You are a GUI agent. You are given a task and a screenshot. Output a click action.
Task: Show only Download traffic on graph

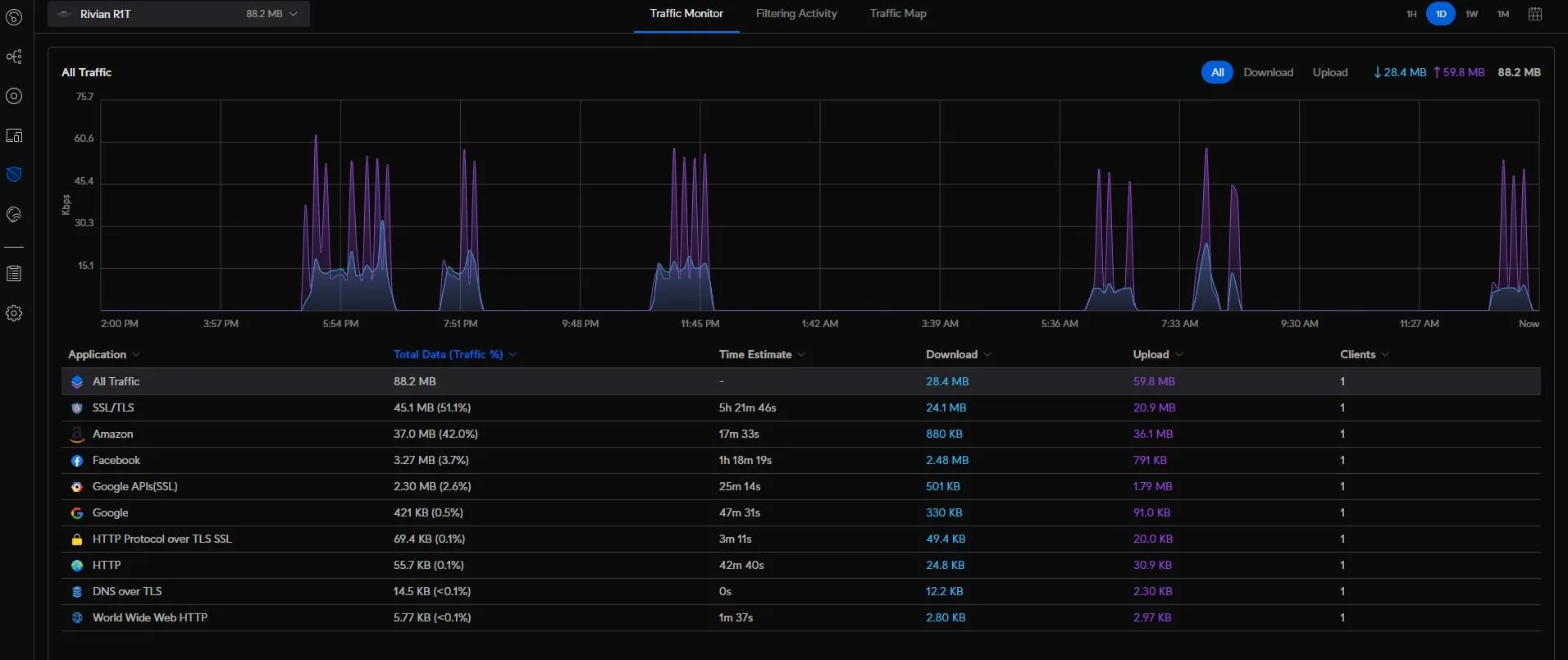tap(1268, 72)
